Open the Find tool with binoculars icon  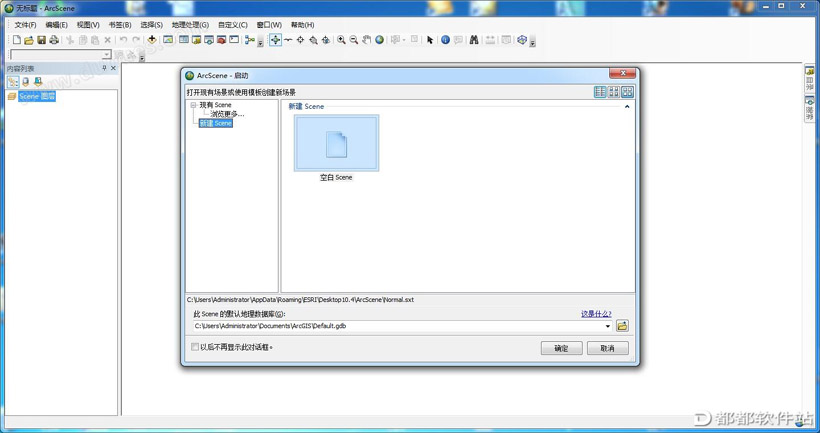[474, 40]
